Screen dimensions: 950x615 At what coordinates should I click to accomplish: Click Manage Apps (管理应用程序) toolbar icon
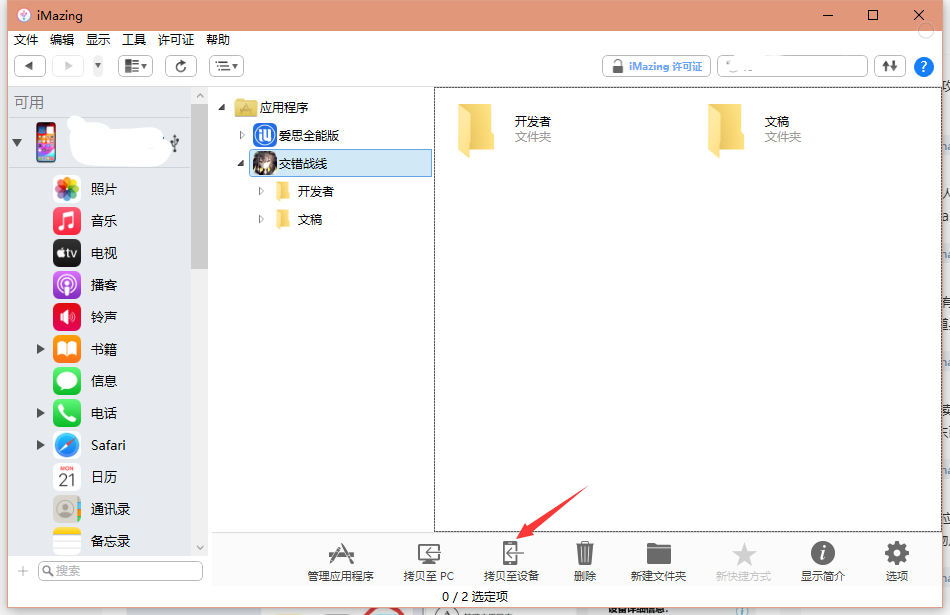coord(340,562)
